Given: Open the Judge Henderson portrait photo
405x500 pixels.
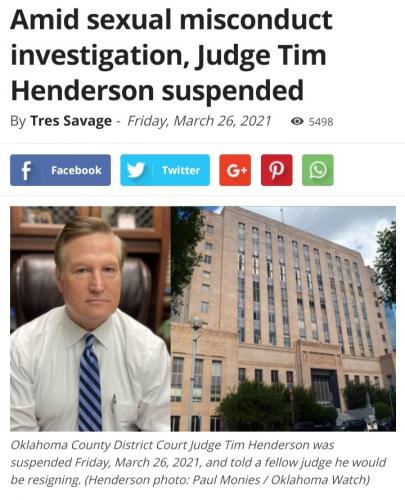Looking at the screenshot, I should coord(90,319).
